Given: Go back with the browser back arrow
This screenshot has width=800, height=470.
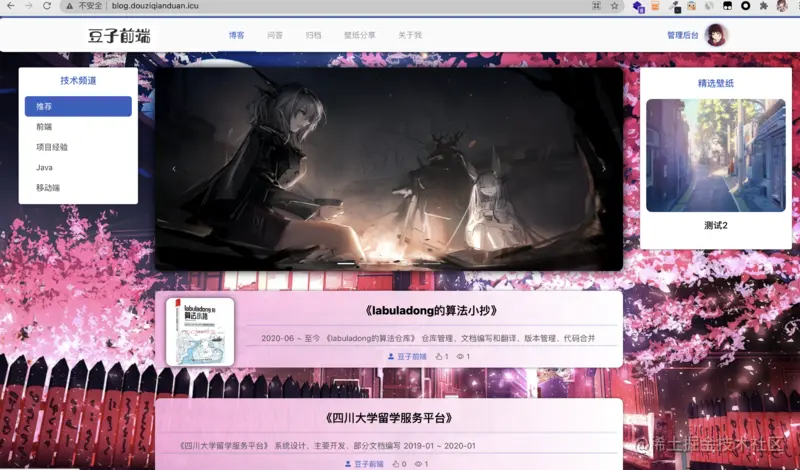Looking at the screenshot, I should tap(10, 6).
